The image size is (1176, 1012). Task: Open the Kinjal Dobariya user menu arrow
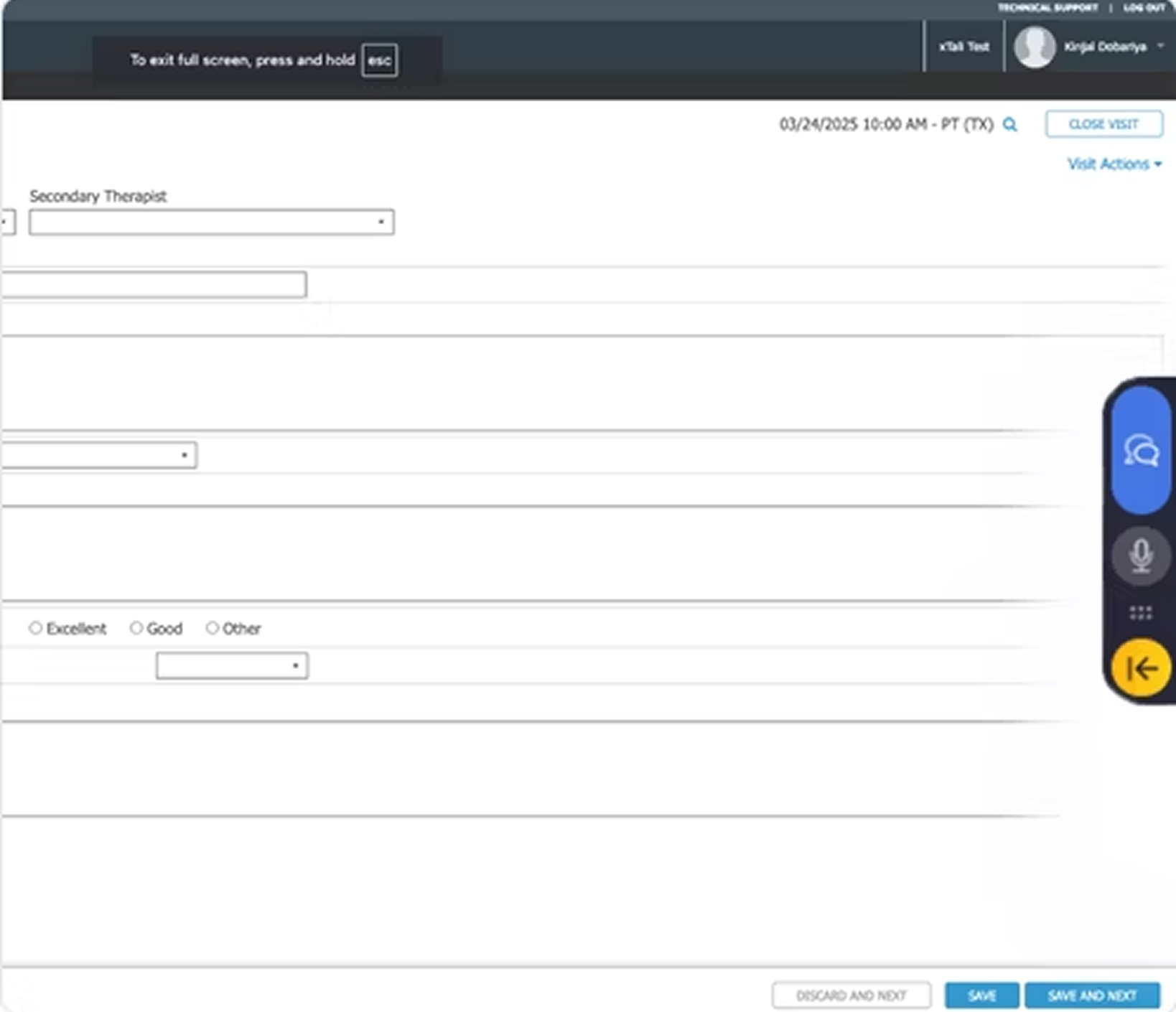tap(1159, 46)
